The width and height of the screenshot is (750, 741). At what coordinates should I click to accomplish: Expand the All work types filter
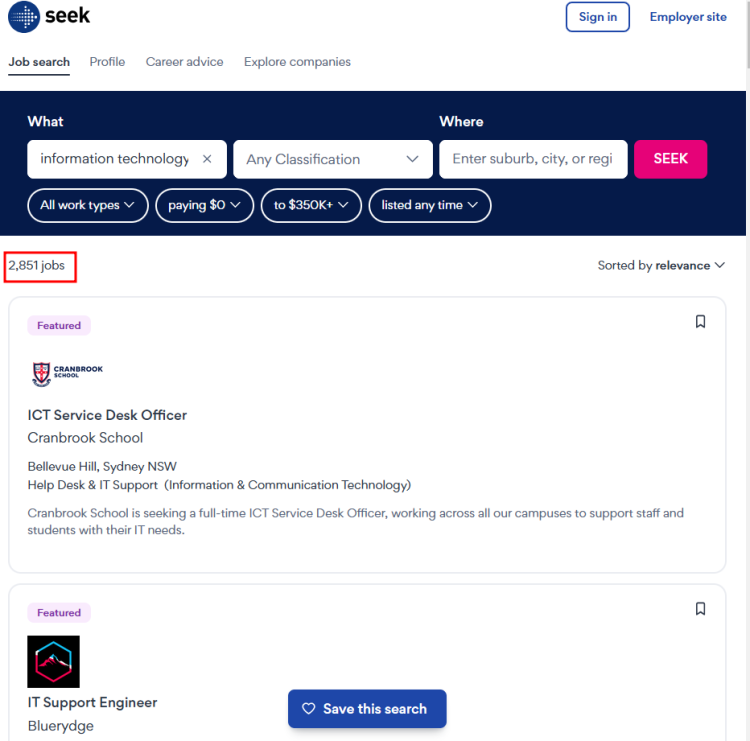[88, 205]
